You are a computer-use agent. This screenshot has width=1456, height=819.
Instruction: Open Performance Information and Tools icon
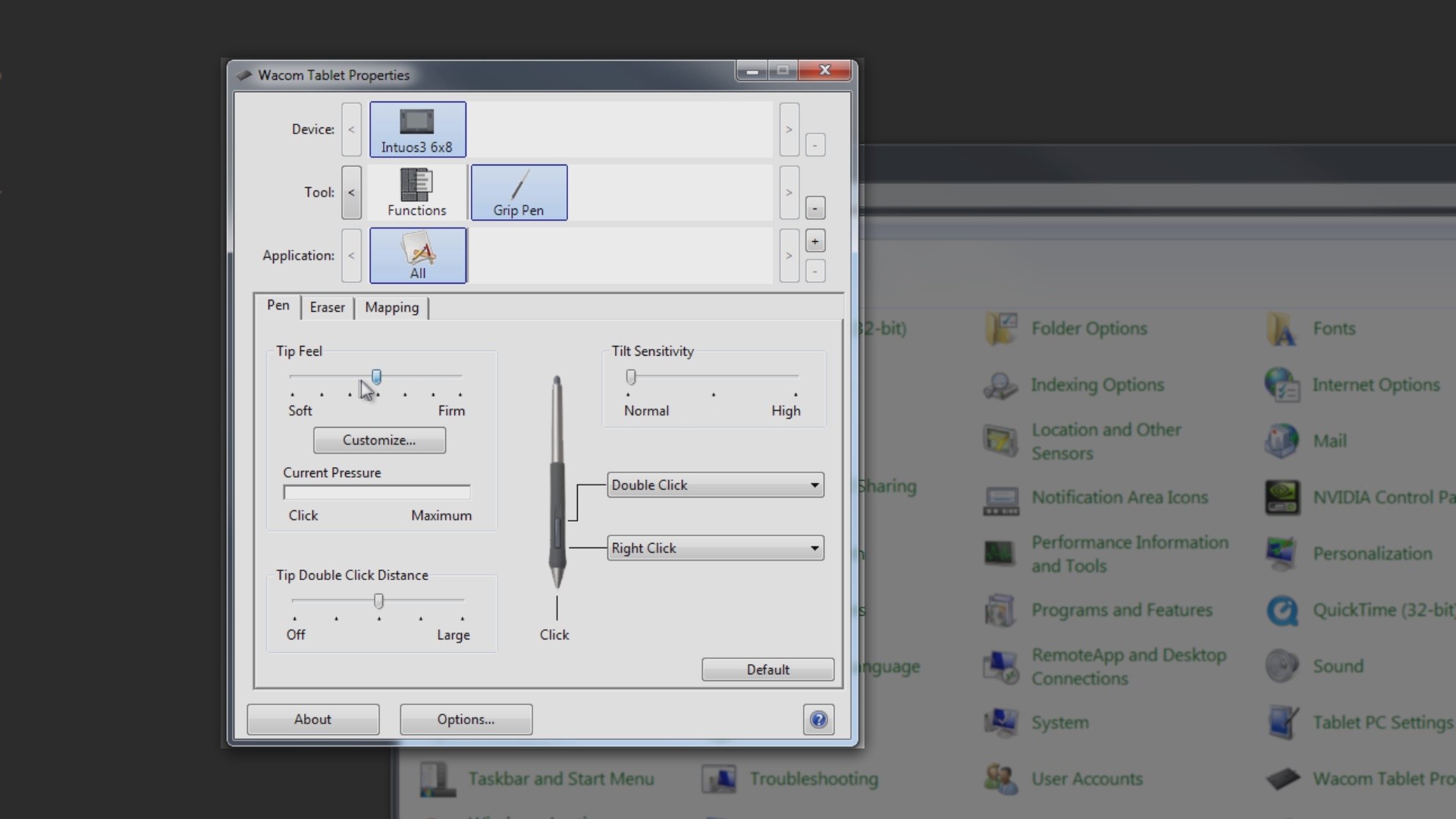[1001, 554]
